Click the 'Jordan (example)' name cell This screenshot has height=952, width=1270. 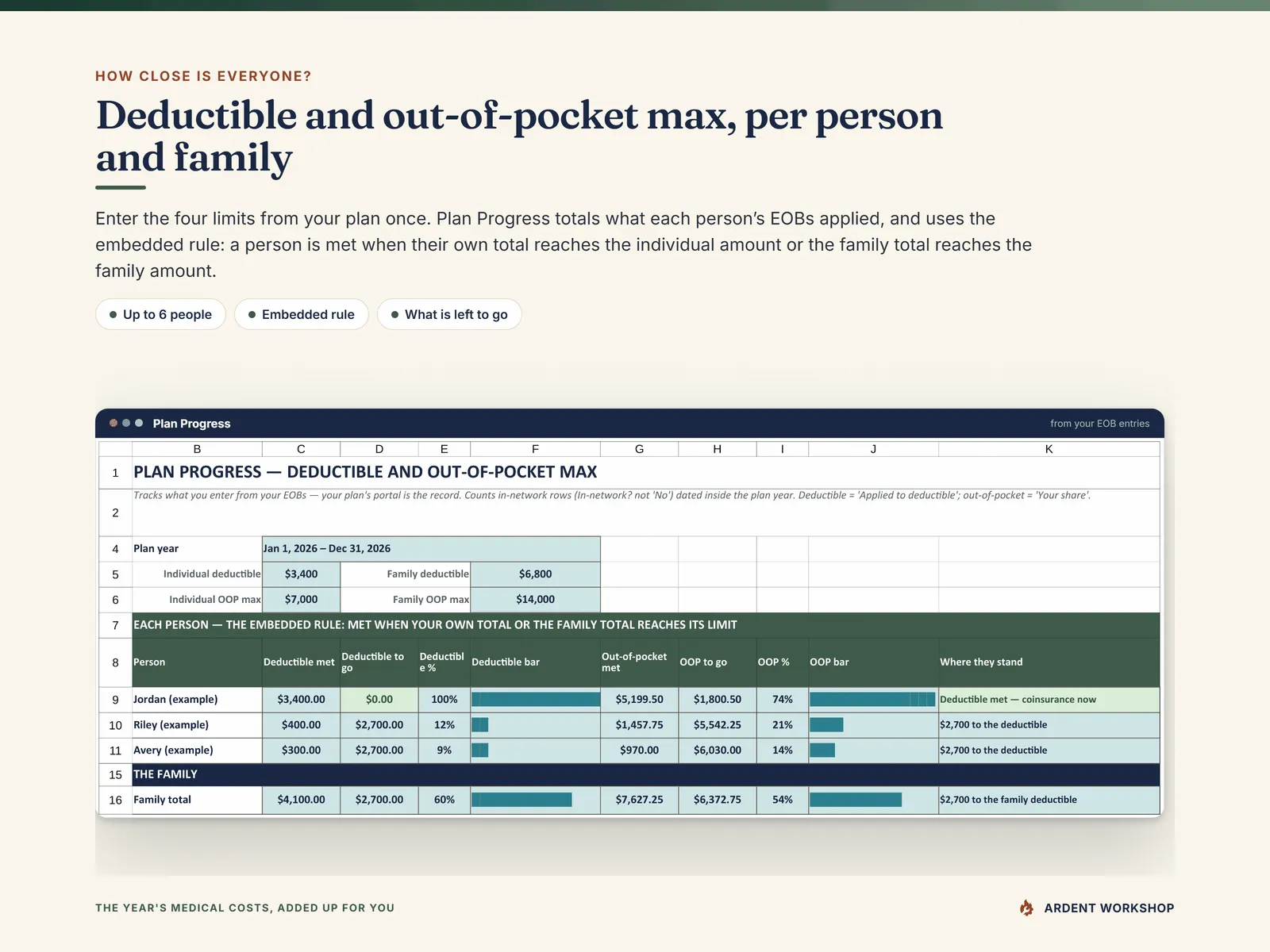(x=197, y=699)
